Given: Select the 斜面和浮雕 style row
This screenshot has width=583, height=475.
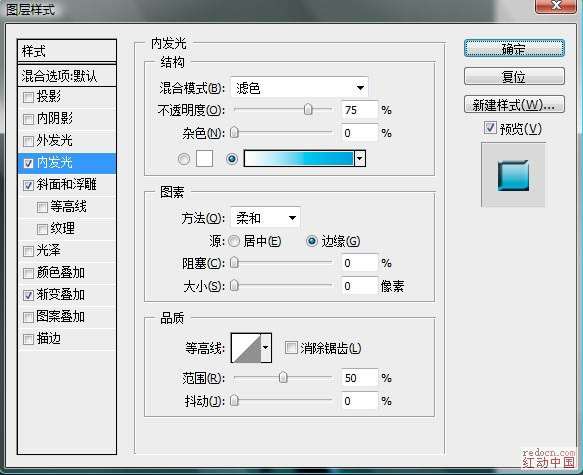Looking at the screenshot, I should pos(67,185).
